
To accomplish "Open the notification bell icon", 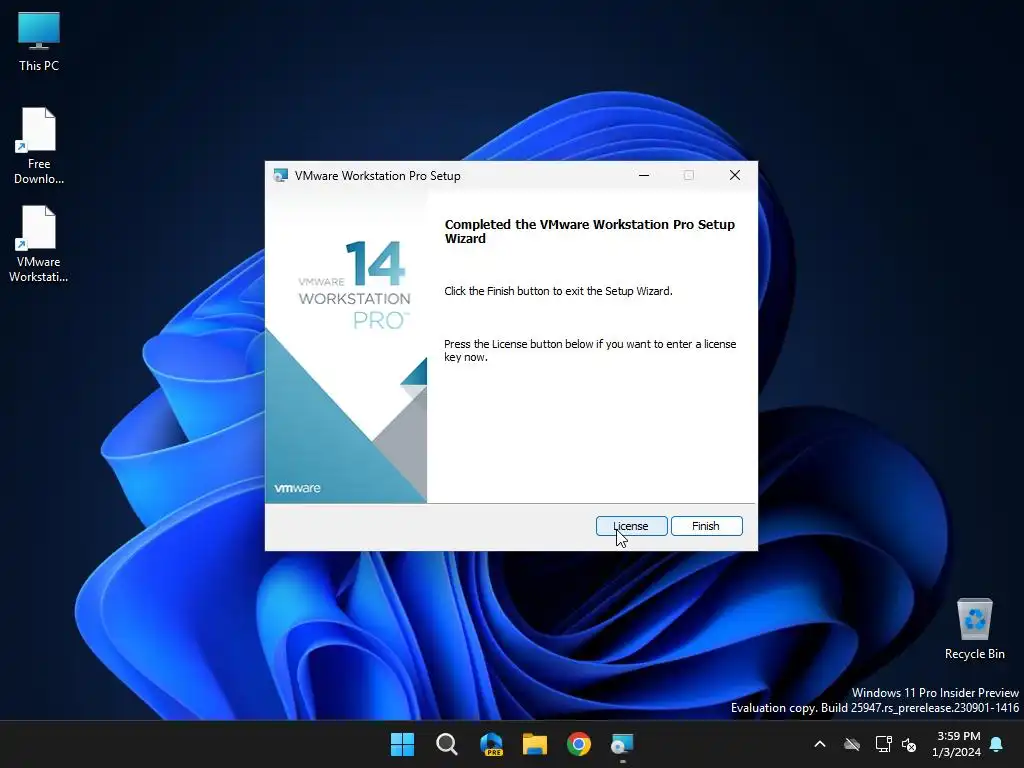I will click(997, 744).
